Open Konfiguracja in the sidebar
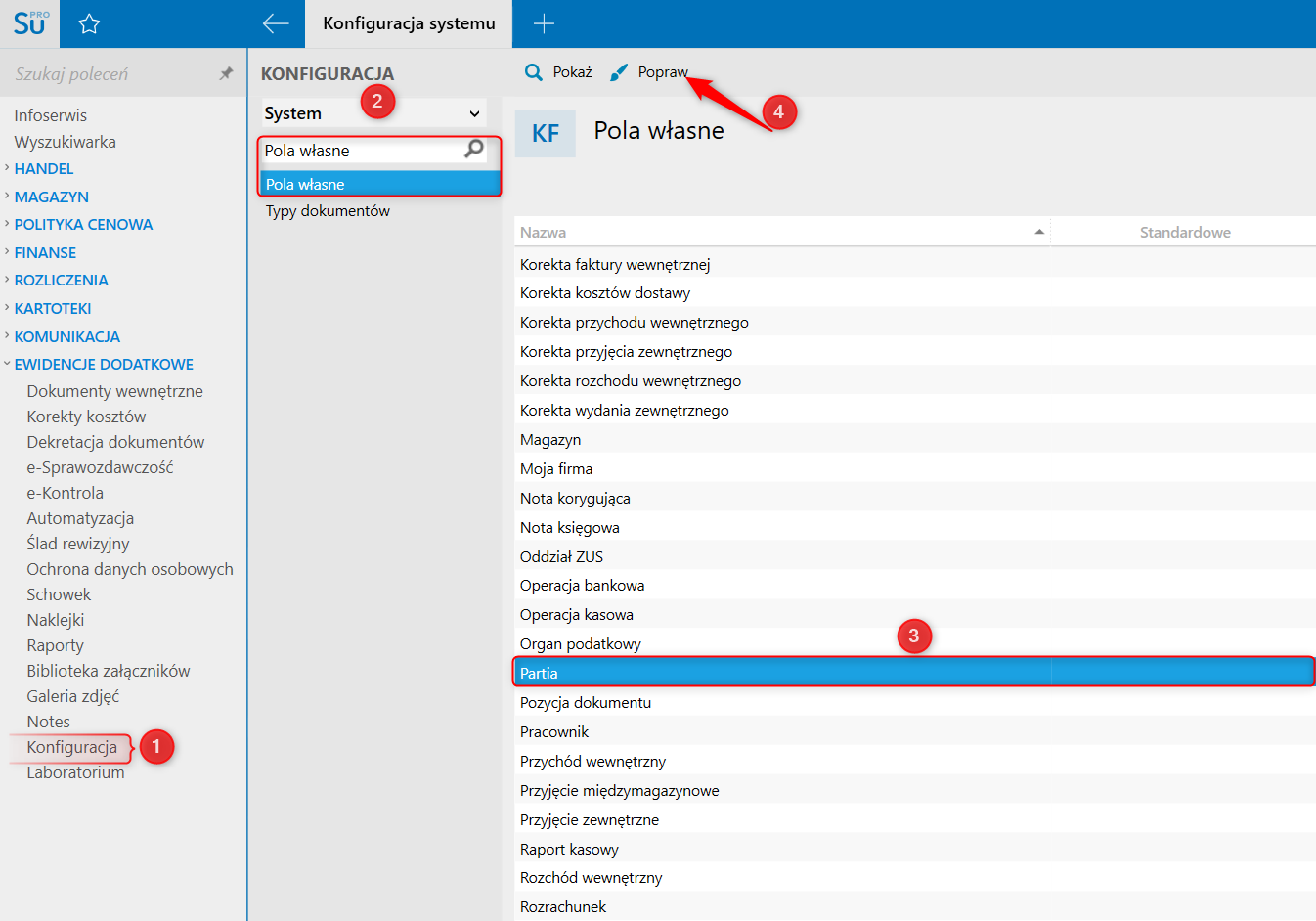The height and width of the screenshot is (921, 1316). [x=71, y=747]
